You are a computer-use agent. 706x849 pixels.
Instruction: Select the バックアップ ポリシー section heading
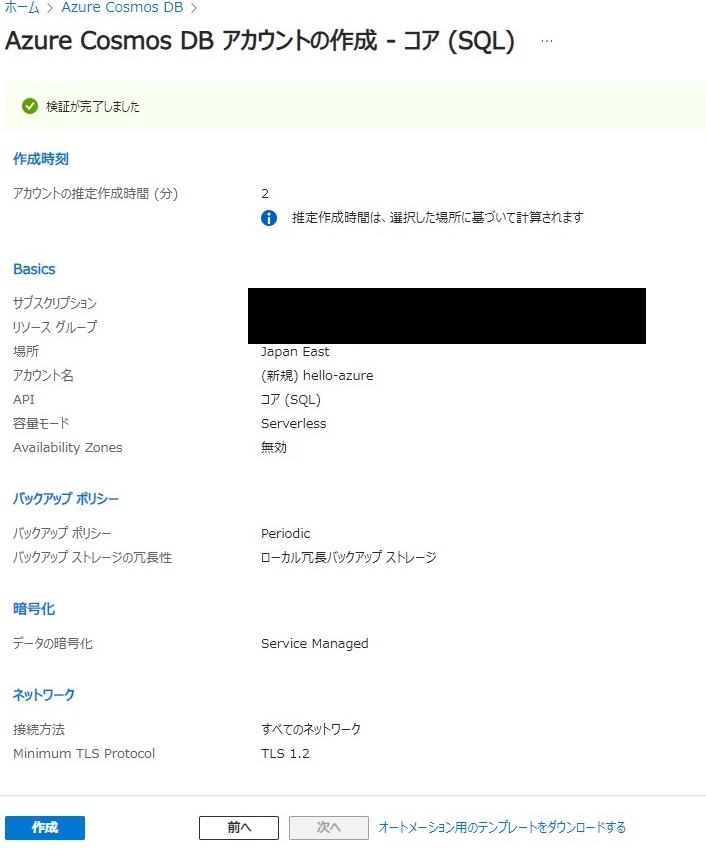66,498
